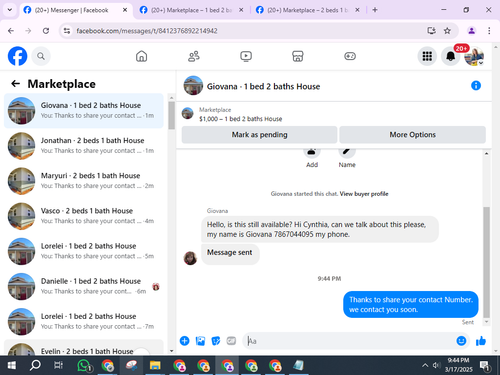Click Giovana's message 'Hello, is this still available'
This screenshot has height=375, width=500.
click(x=320, y=229)
